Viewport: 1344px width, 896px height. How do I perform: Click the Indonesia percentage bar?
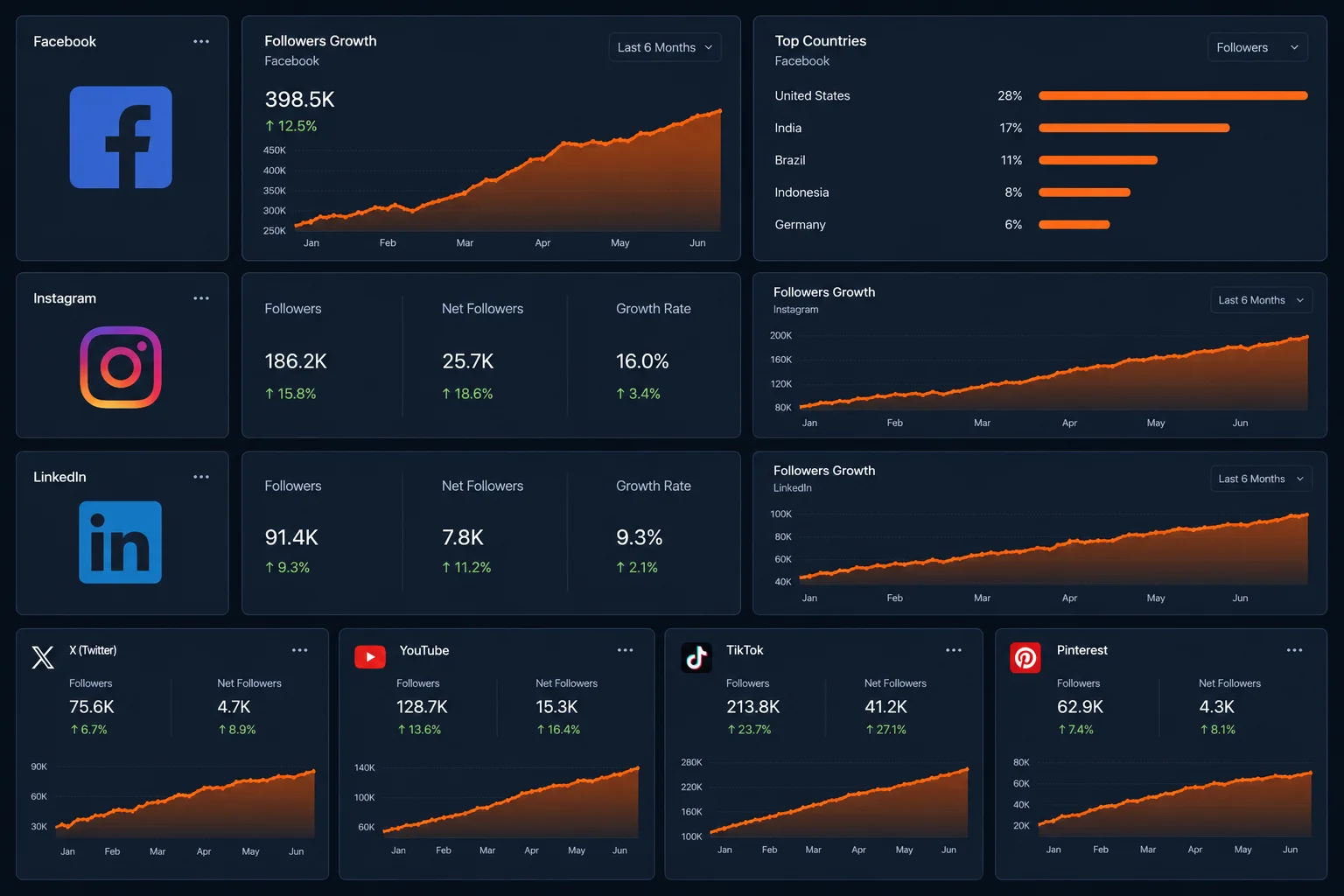point(1084,192)
